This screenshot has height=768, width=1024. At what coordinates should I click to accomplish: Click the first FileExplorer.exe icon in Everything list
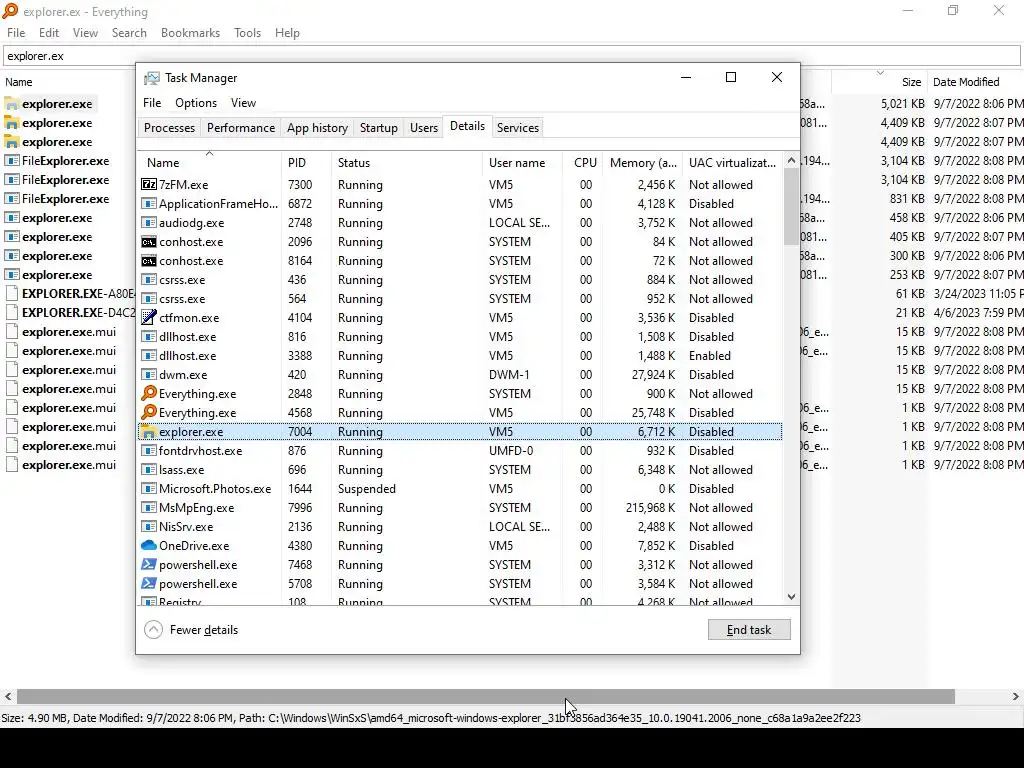coord(12,161)
